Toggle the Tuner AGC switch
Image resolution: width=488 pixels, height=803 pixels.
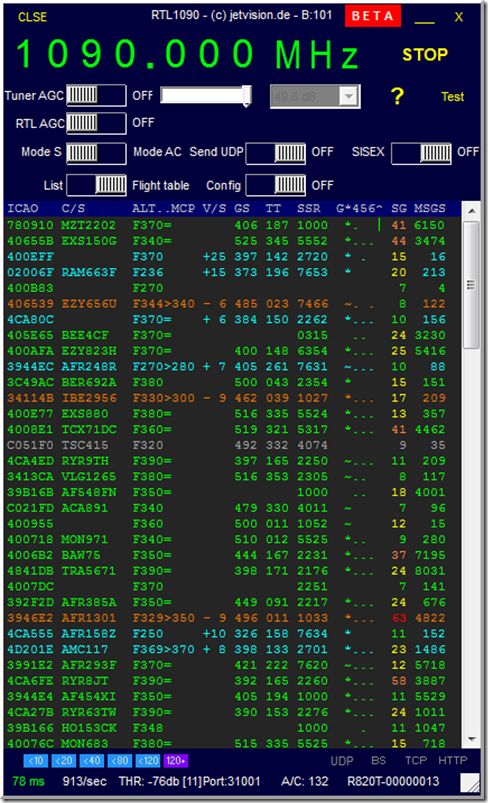(96, 95)
